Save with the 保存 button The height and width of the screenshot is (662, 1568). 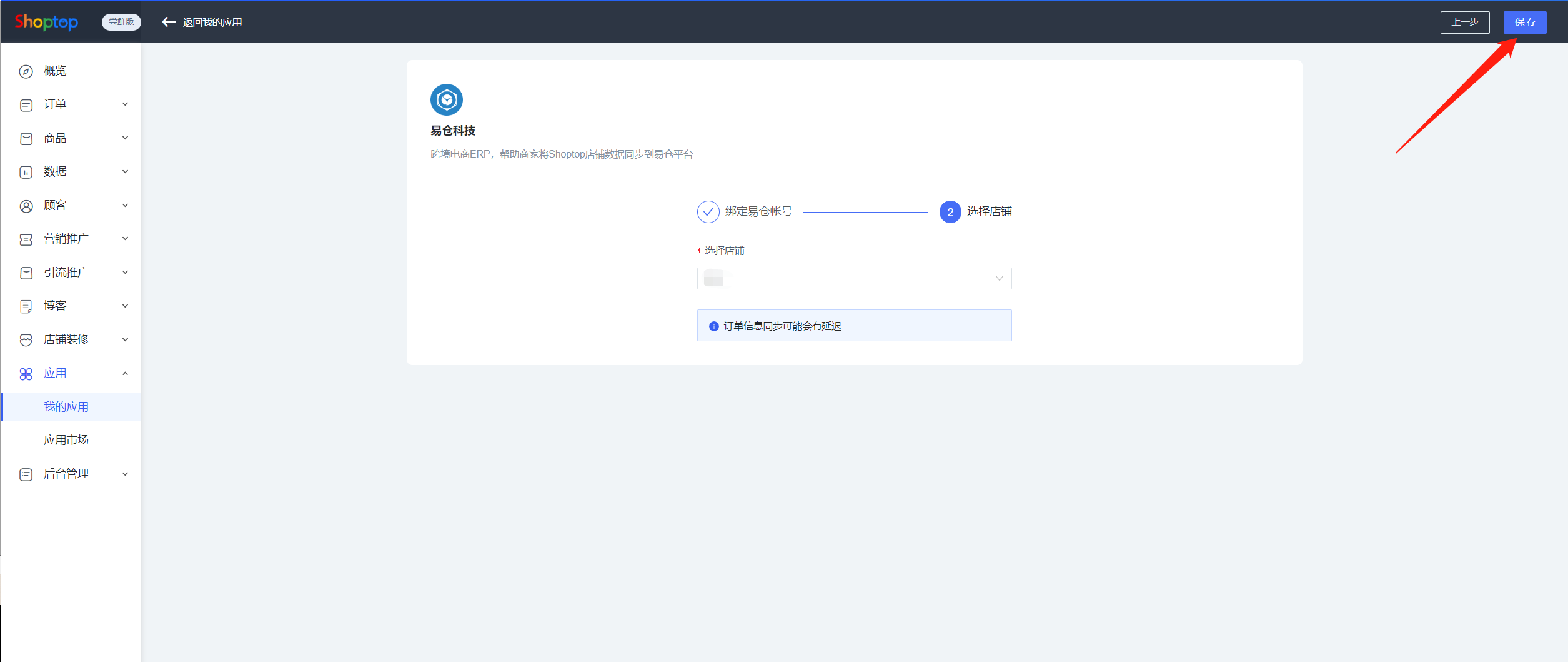[x=1525, y=22]
